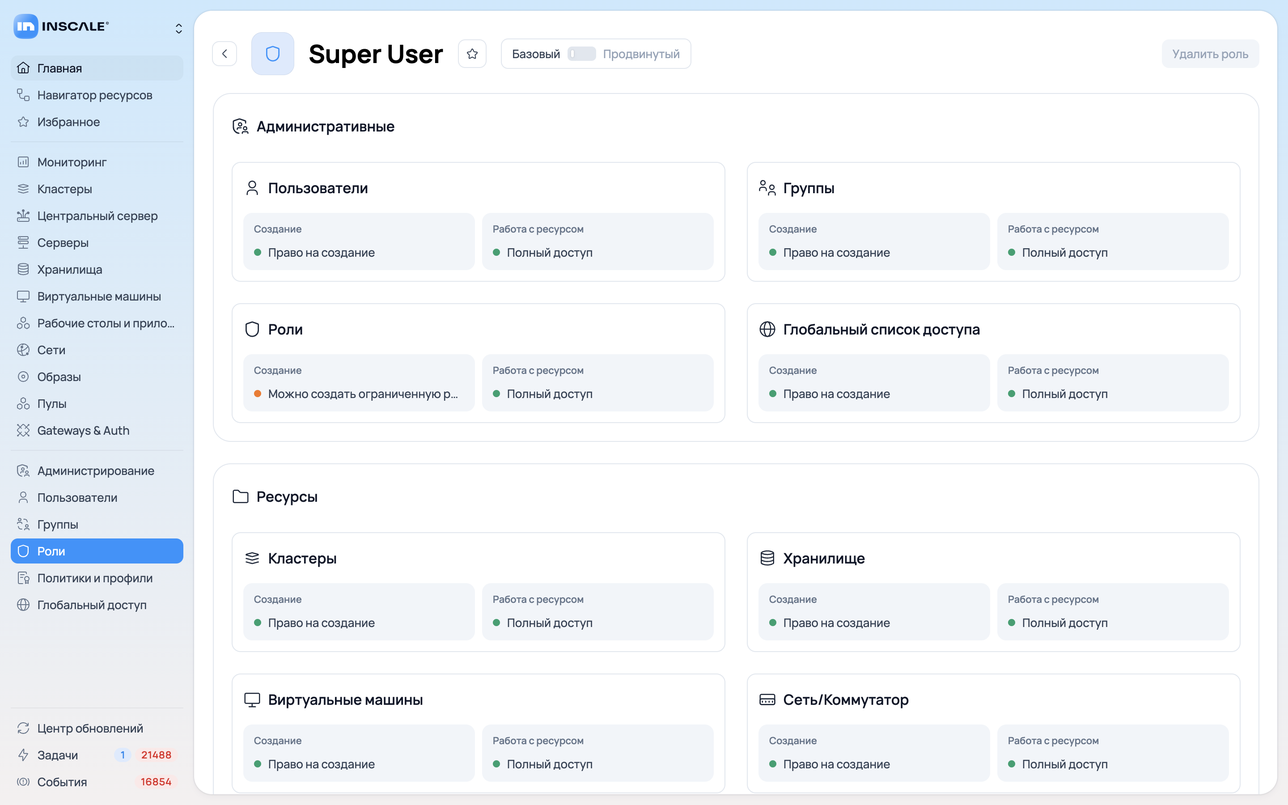1288x805 pixels.
Task: Click the 16854 events counter badge
Action: (x=156, y=782)
